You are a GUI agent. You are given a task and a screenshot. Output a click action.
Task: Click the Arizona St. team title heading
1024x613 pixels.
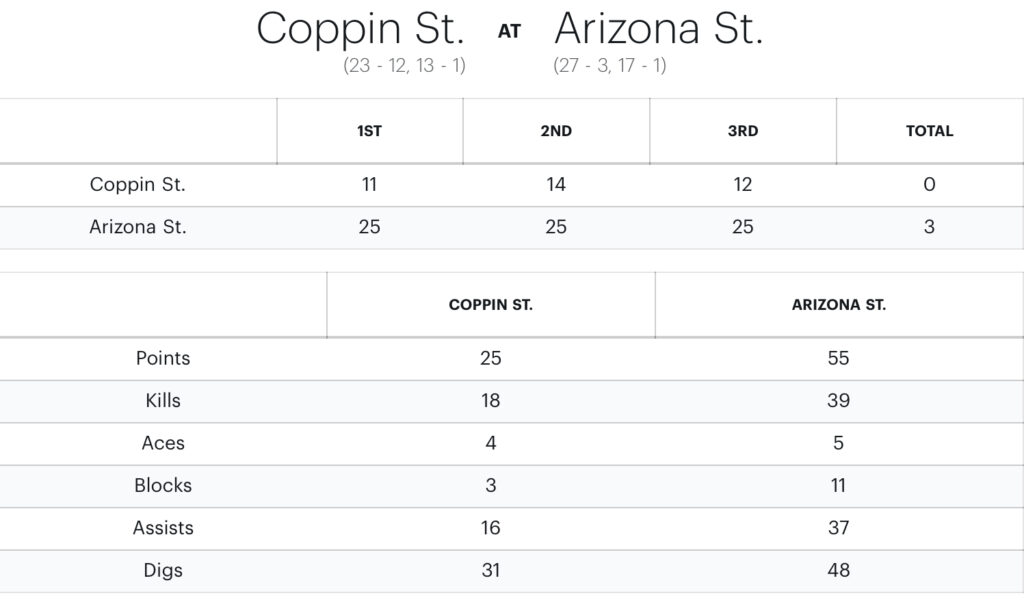tap(658, 29)
